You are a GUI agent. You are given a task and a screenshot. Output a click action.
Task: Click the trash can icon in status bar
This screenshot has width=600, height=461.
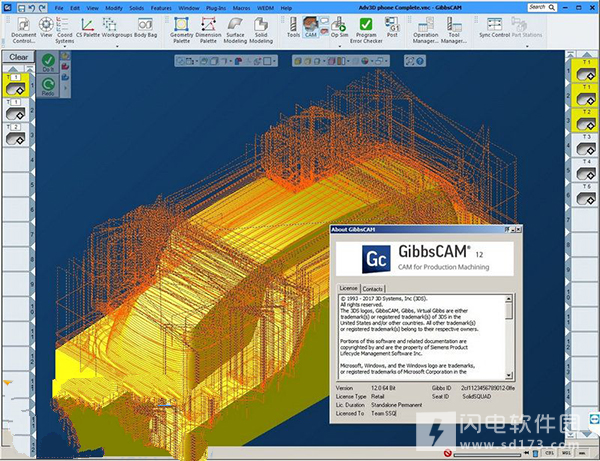(535, 453)
